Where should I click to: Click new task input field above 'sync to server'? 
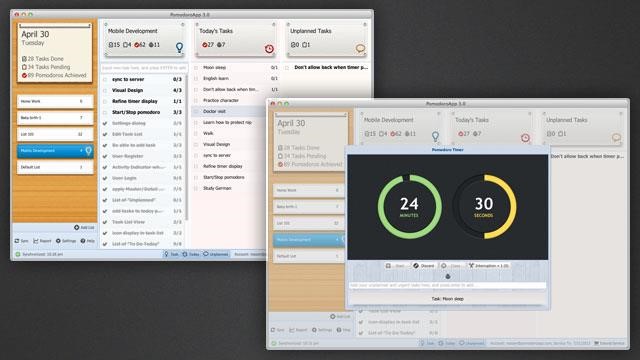coord(144,68)
